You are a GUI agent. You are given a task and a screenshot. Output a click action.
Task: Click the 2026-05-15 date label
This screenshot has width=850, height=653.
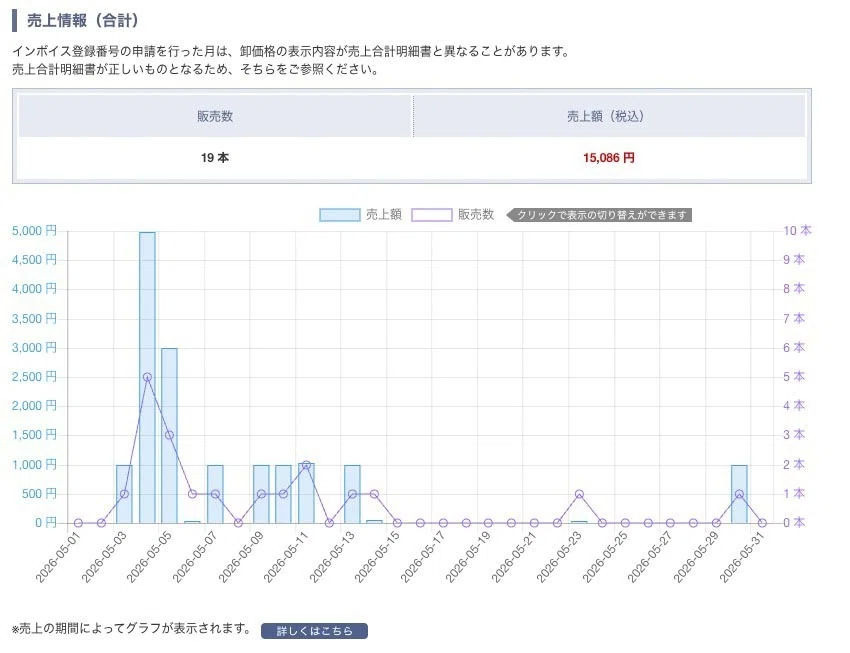coord(378,557)
